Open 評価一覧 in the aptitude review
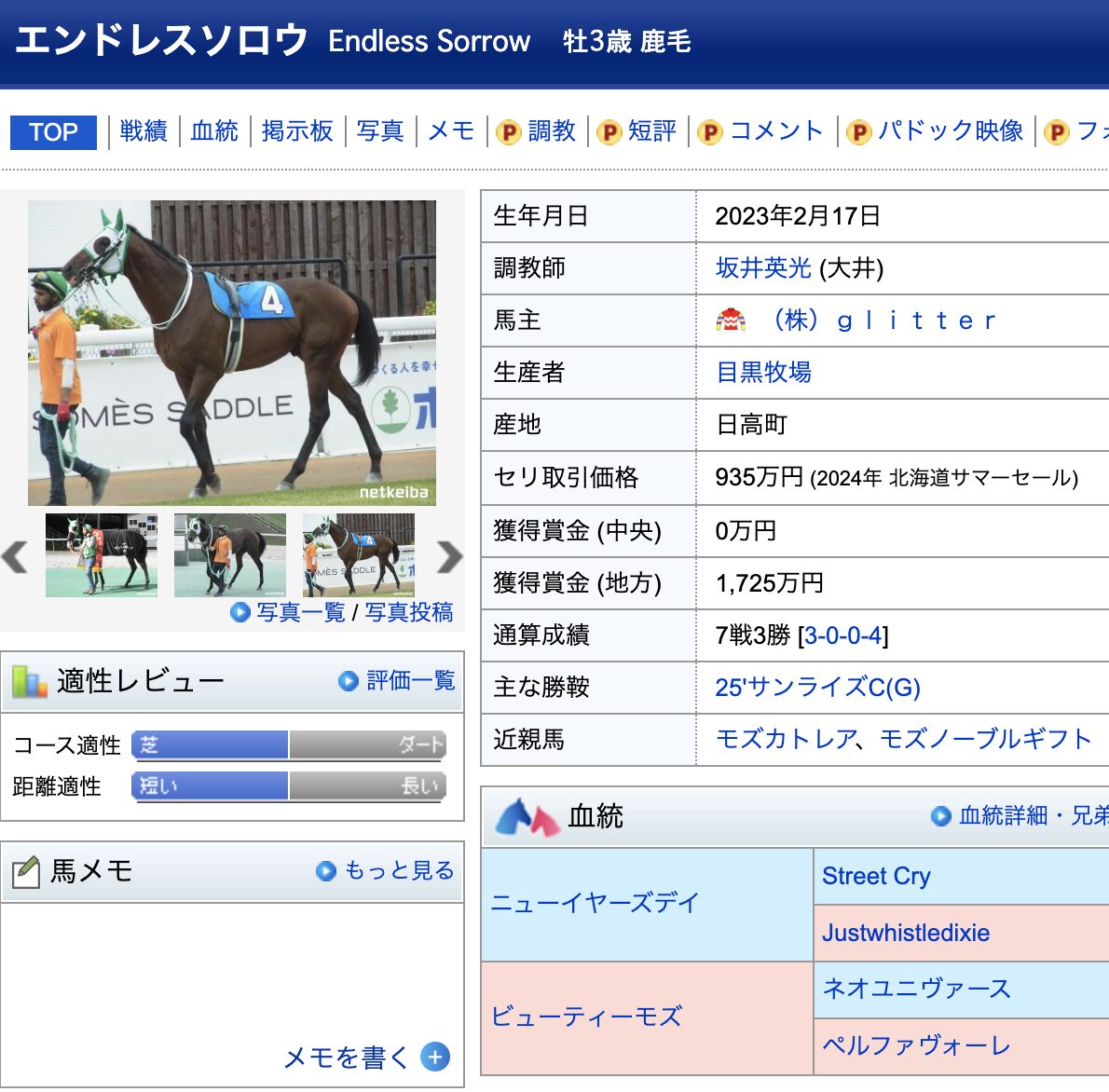Screen dimensions: 1109x1092 411,680
